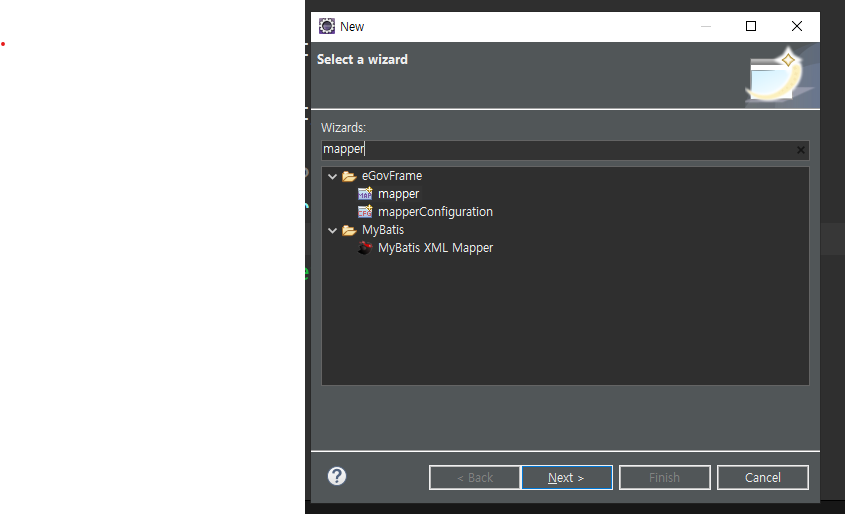845x514 pixels.
Task: Maximize the New wizard dialog
Action: tap(751, 26)
